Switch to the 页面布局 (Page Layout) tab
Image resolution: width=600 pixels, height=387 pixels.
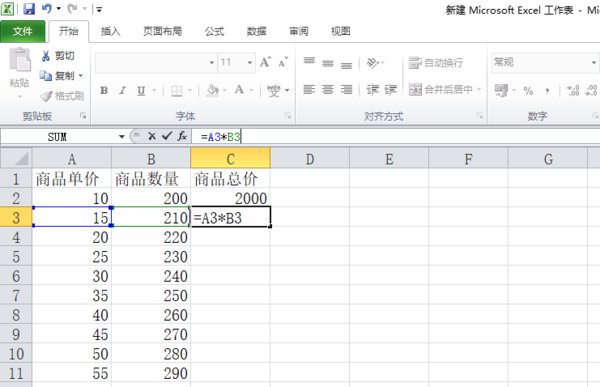[163, 31]
